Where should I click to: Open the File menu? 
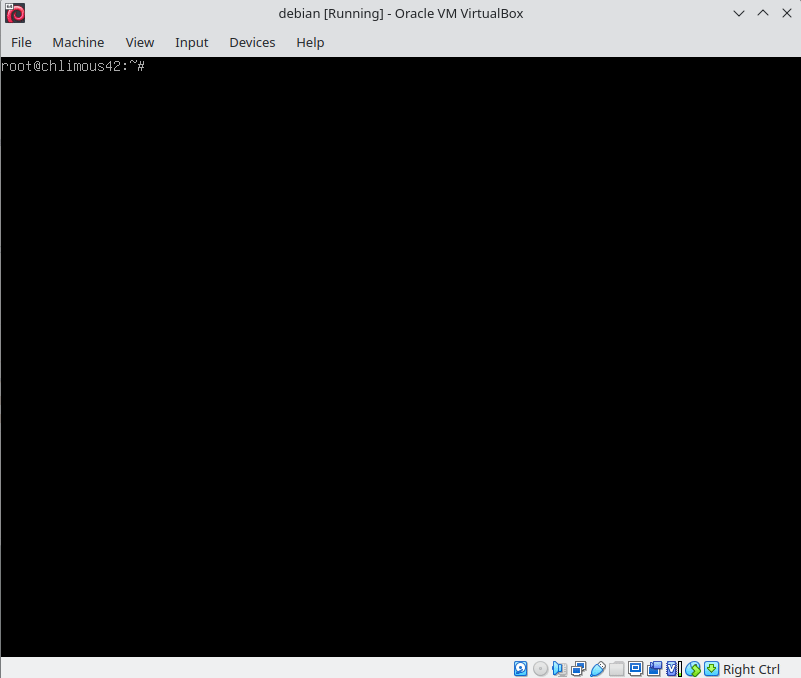point(21,42)
